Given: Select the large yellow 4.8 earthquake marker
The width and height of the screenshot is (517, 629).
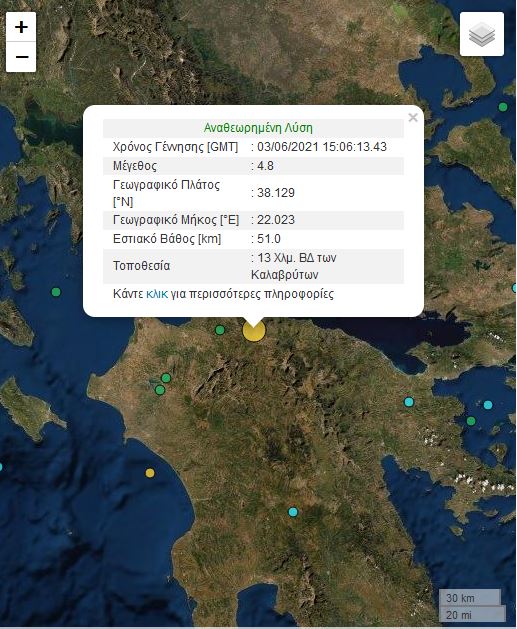Looking at the screenshot, I should point(254,330).
